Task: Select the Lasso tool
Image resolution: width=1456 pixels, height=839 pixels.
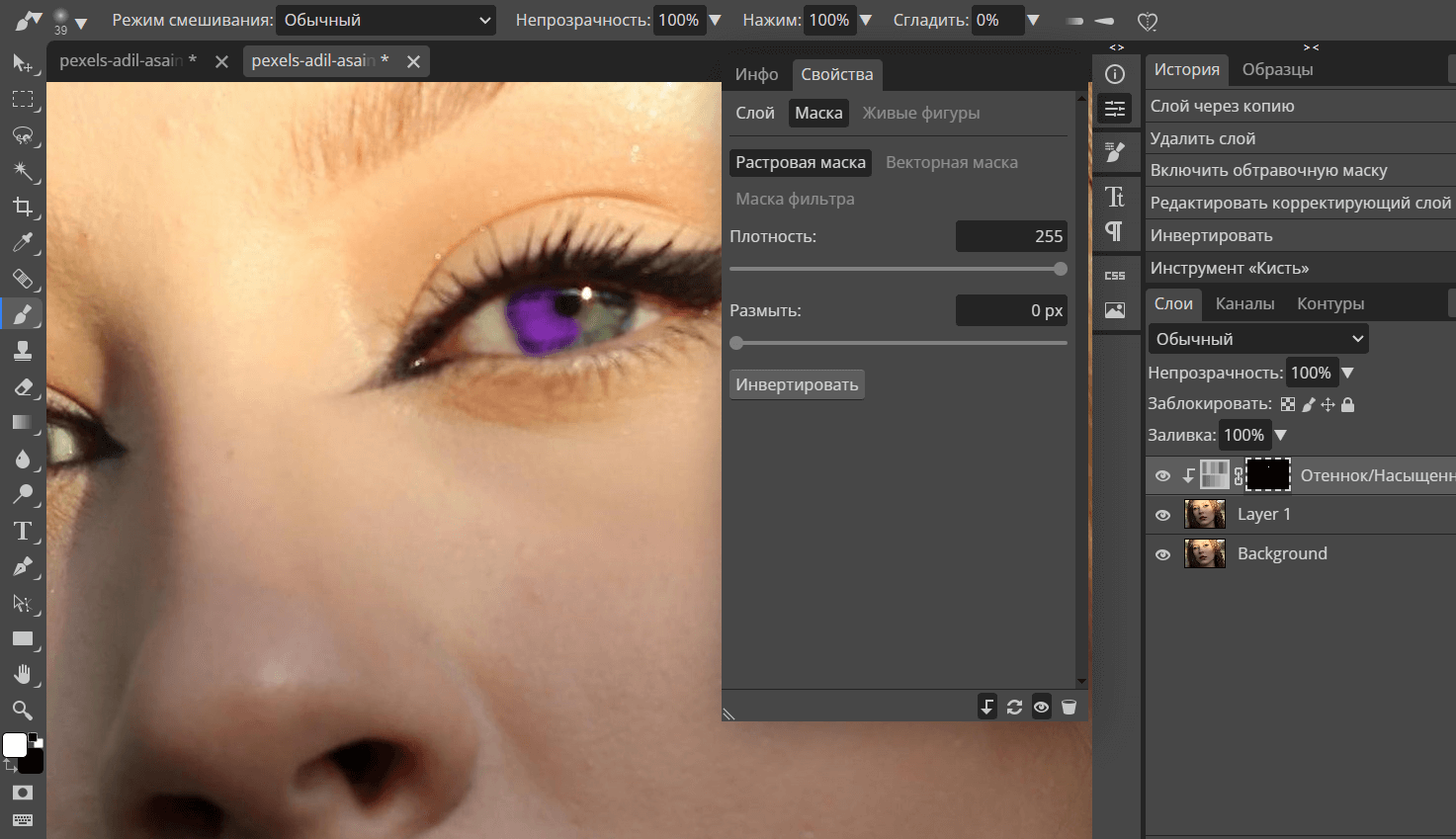Action: pyautogui.click(x=22, y=135)
